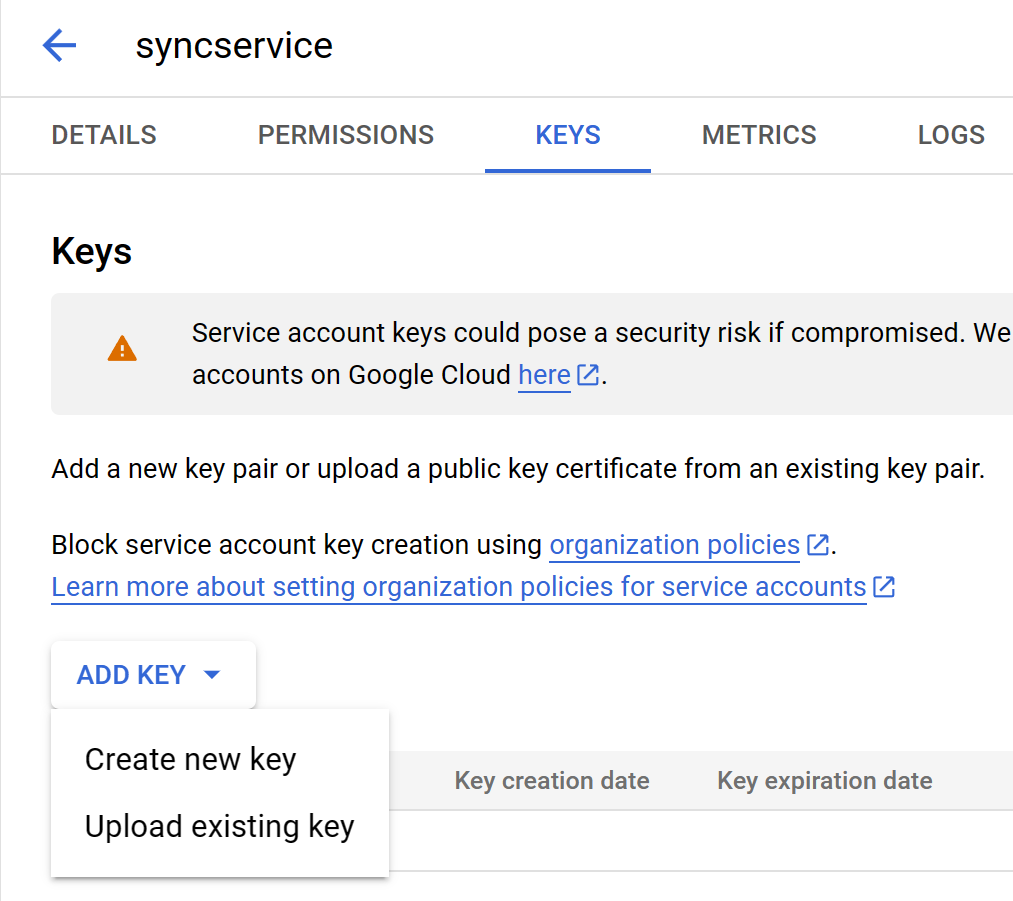Switch to the DETAILS tab
This screenshot has width=1013, height=901.
point(103,134)
